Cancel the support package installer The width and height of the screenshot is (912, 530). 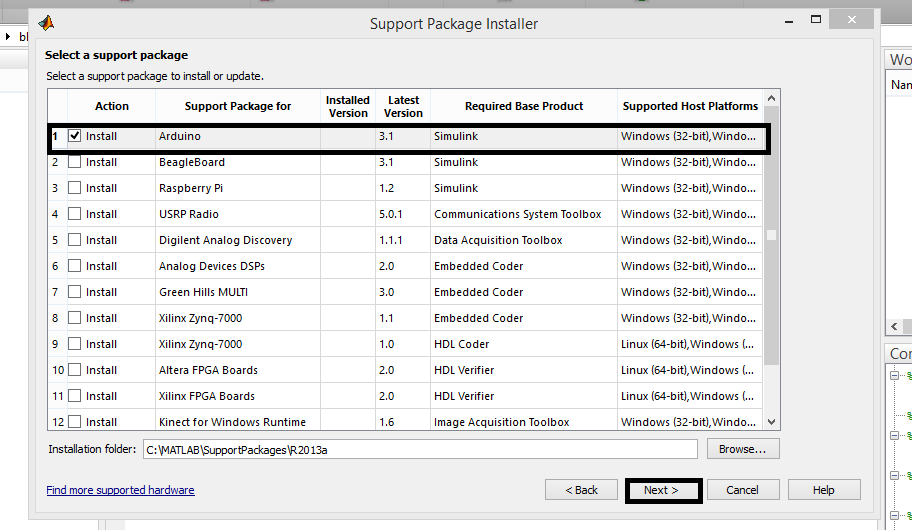[742, 490]
